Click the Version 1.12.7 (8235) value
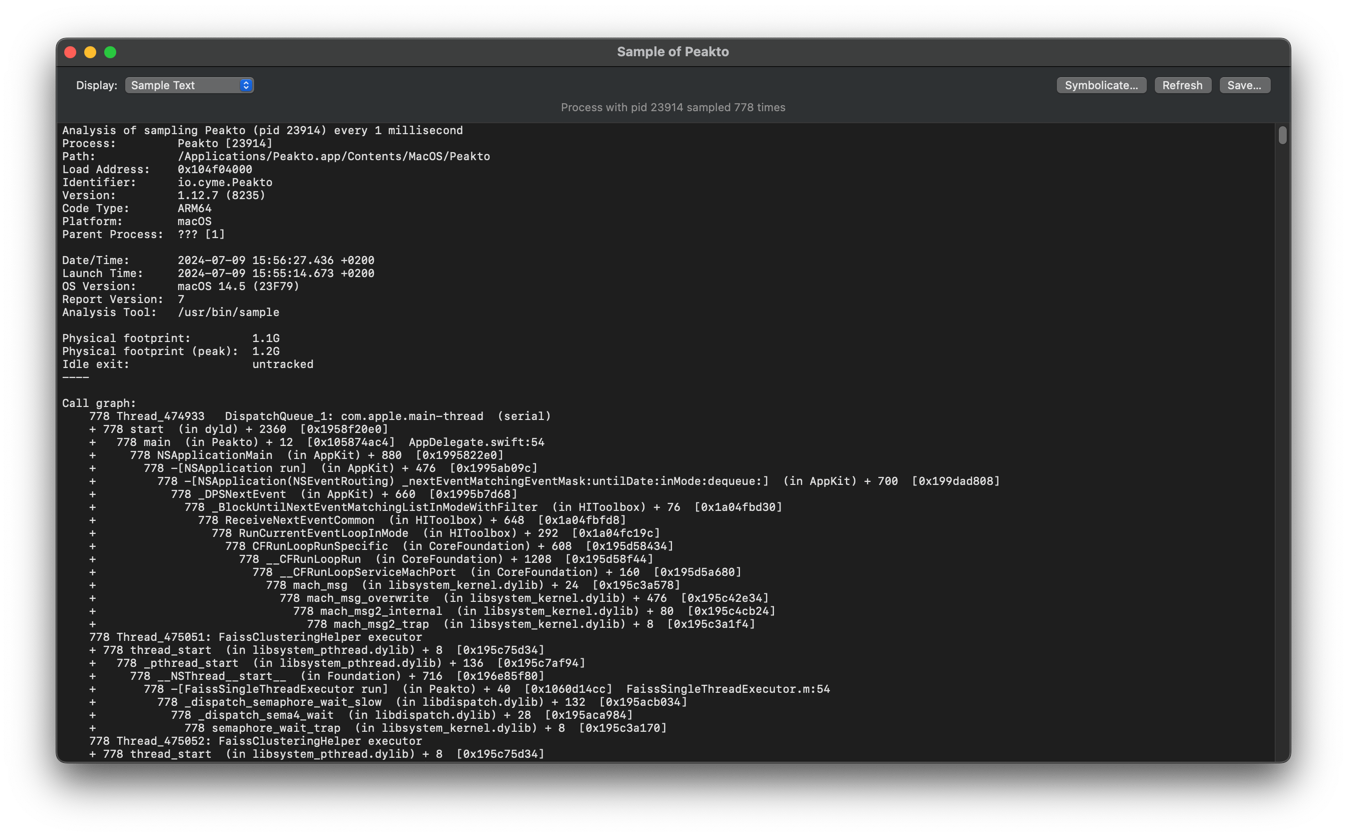The image size is (1347, 837). (221, 195)
